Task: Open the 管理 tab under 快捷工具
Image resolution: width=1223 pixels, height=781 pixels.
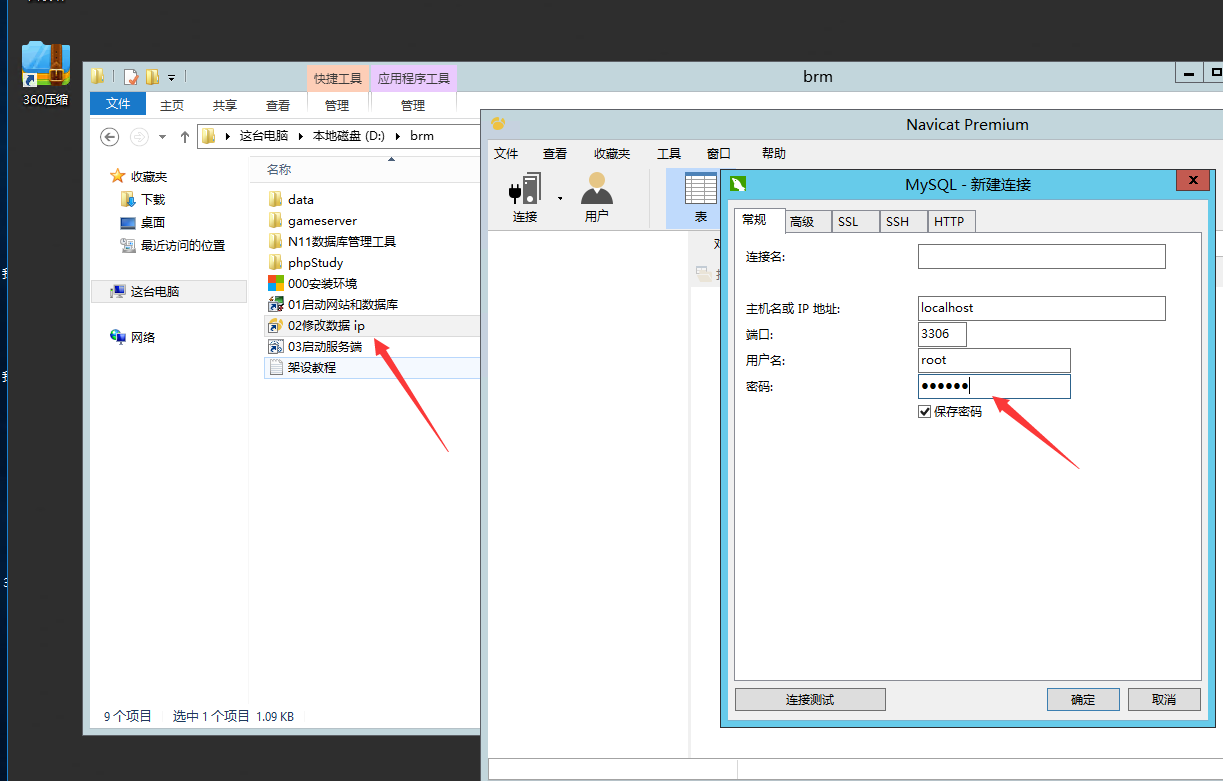Action: click(337, 105)
